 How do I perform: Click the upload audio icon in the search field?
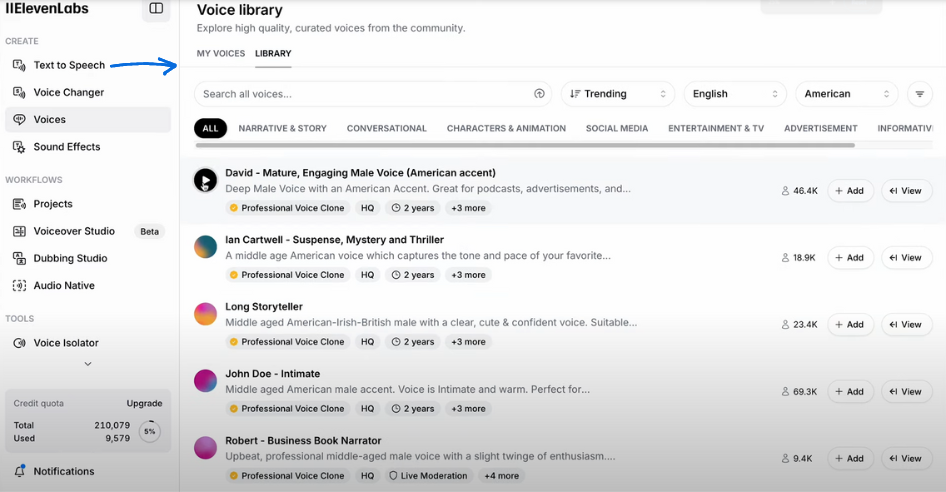(x=539, y=94)
